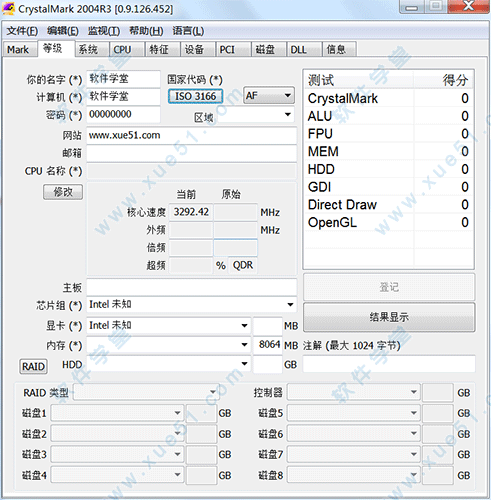491x500 pixels.
Task: Toggle the RAID button
Action: tap(33, 366)
